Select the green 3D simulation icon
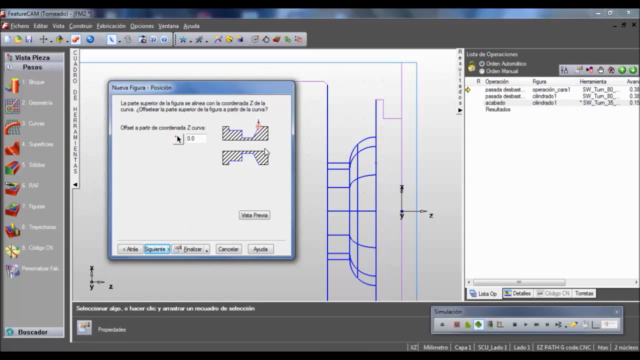 pyautogui.click(x=478, y=324)
